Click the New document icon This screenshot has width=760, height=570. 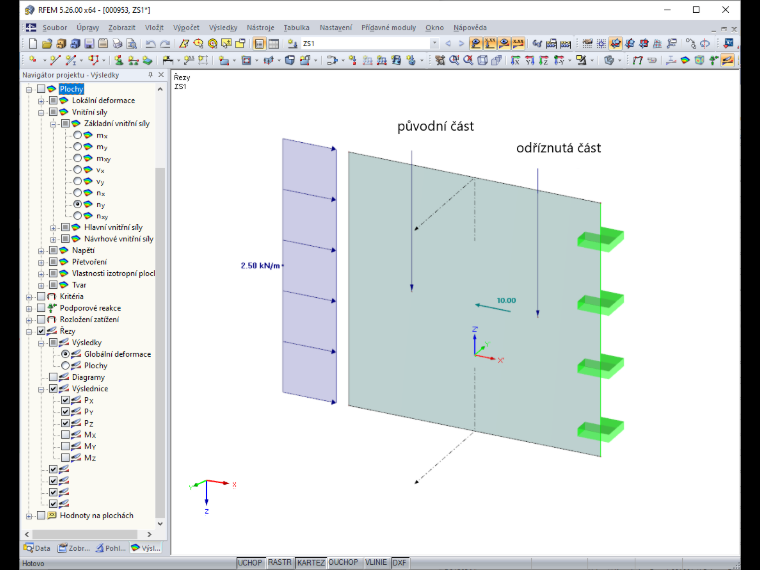(32, 44)
